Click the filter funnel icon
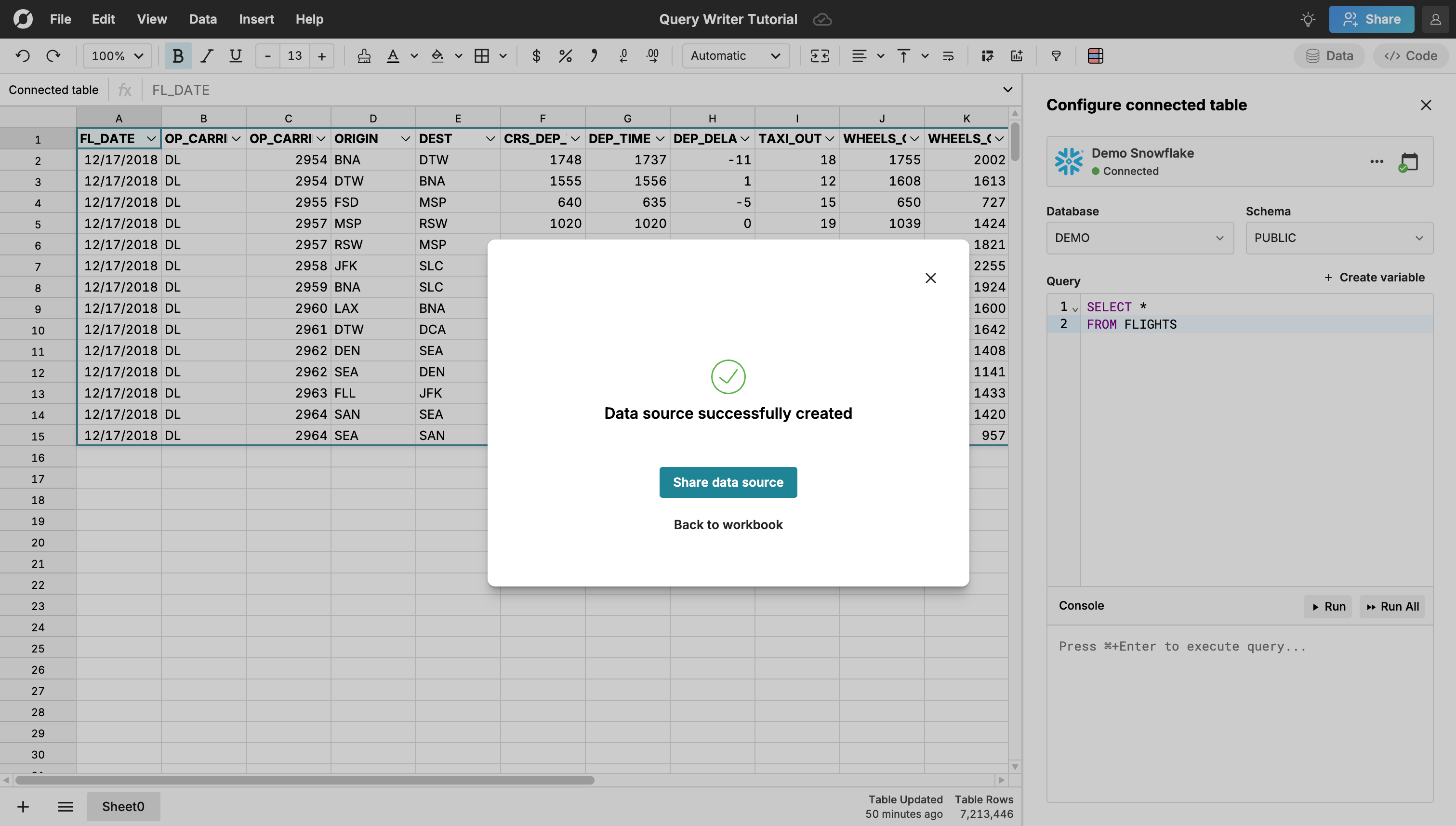1456x826 pixels. coord(1056,55)
